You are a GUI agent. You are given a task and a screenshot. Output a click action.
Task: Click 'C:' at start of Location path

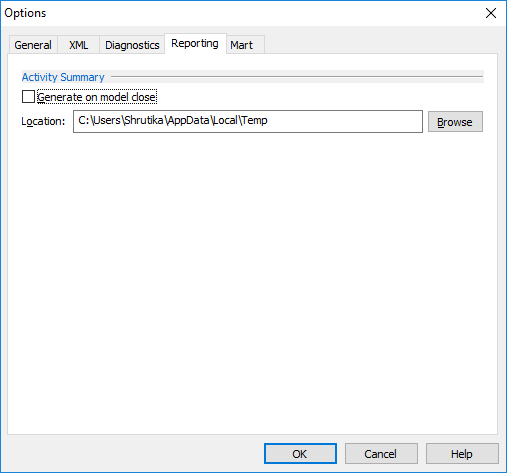coord(83,120)
